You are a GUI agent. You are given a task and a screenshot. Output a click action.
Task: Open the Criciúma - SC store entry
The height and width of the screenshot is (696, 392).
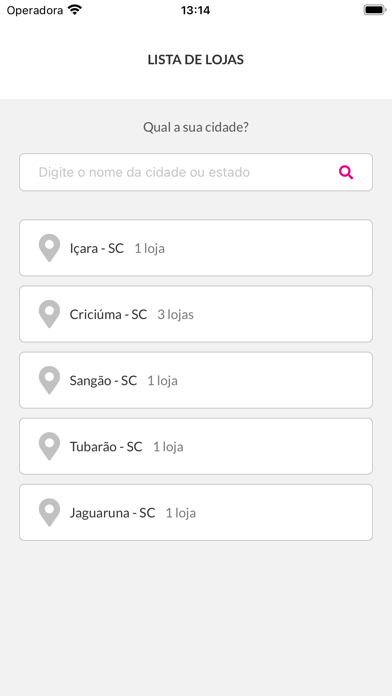pos(196,314)
